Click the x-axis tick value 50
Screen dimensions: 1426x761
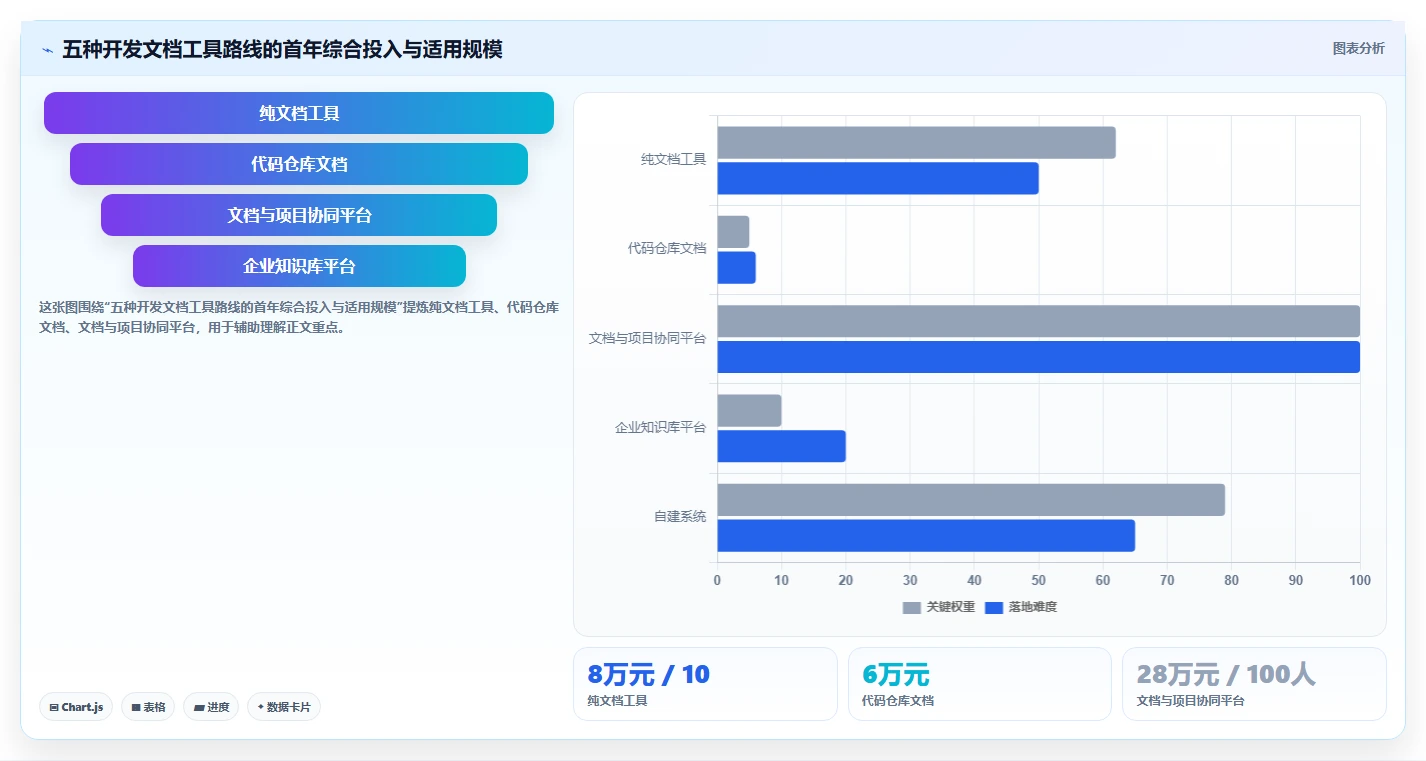click(1038, 580)
